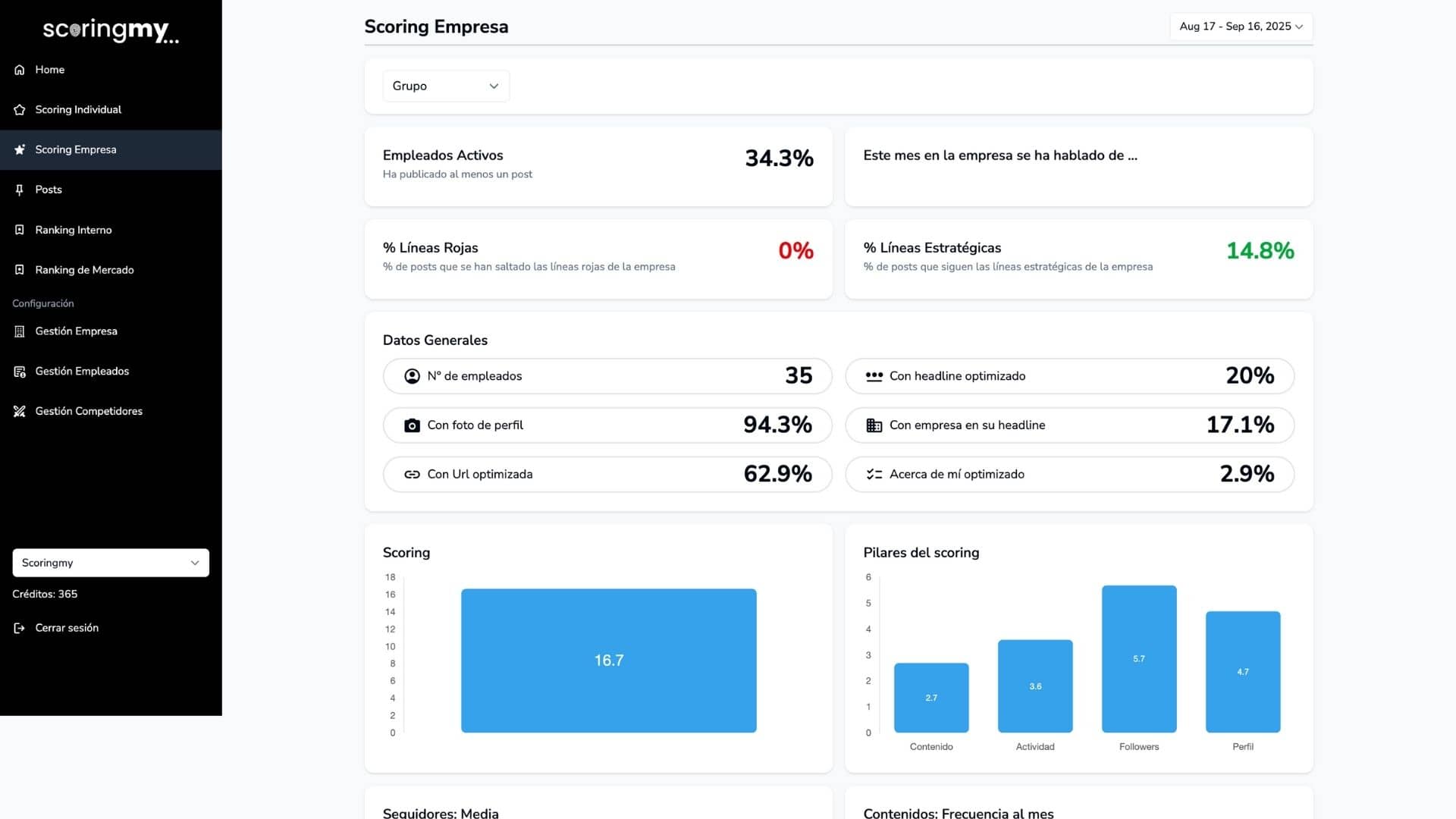Click the Posts pin icon
This screenshot has height=819, width=1456.
[x=20, y=190]
